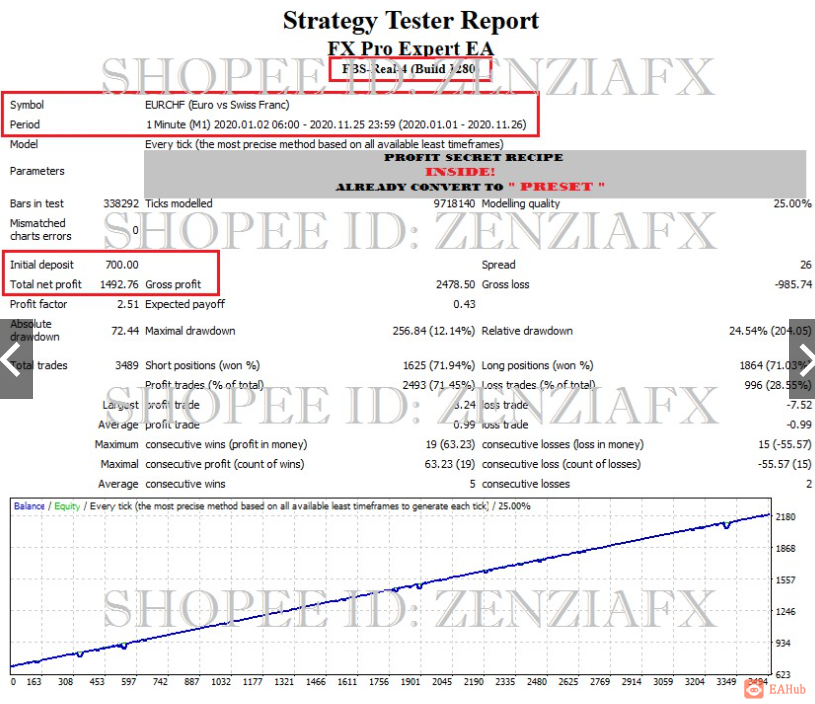Go to the previous image with left arrow

point(16,359)
